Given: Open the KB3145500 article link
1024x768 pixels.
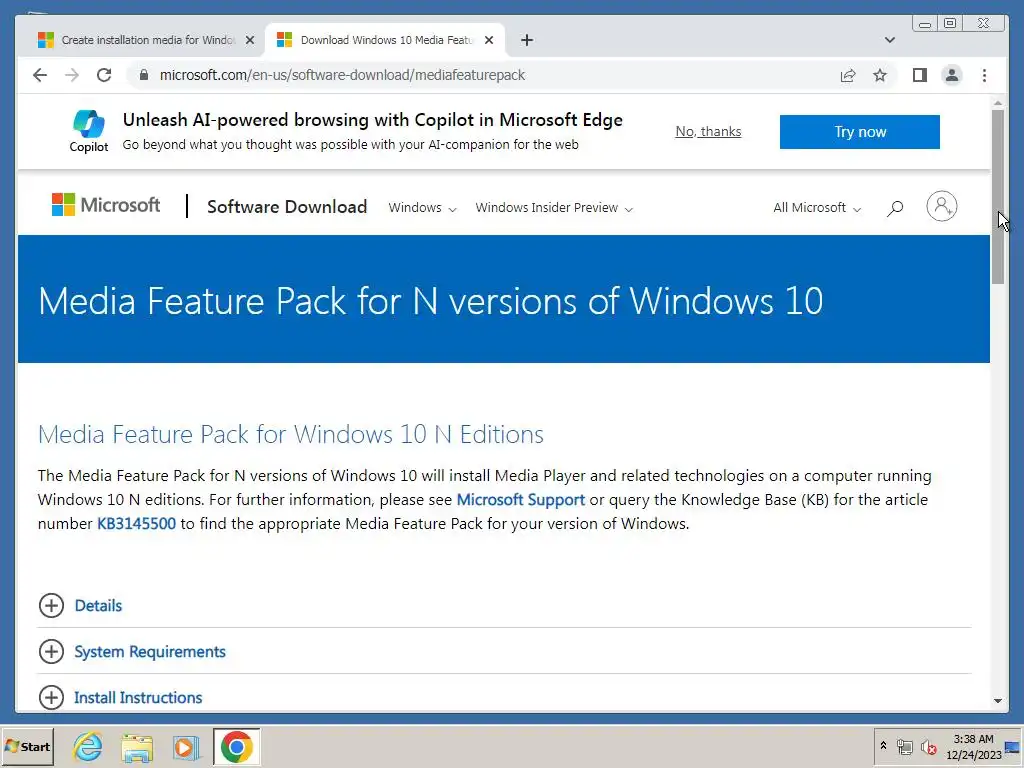Looking at the screenshot, I should point(136,524).
